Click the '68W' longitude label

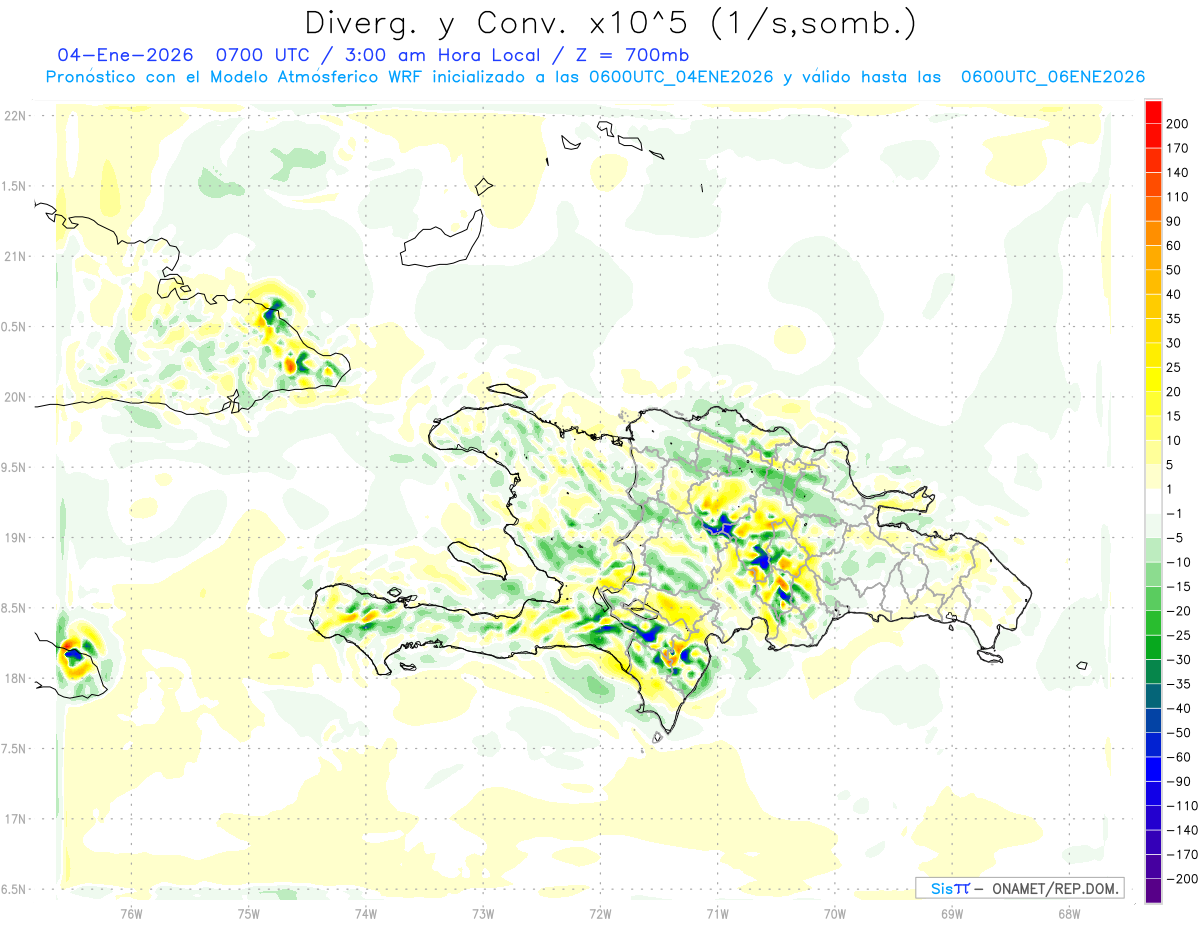point(1069,912)
